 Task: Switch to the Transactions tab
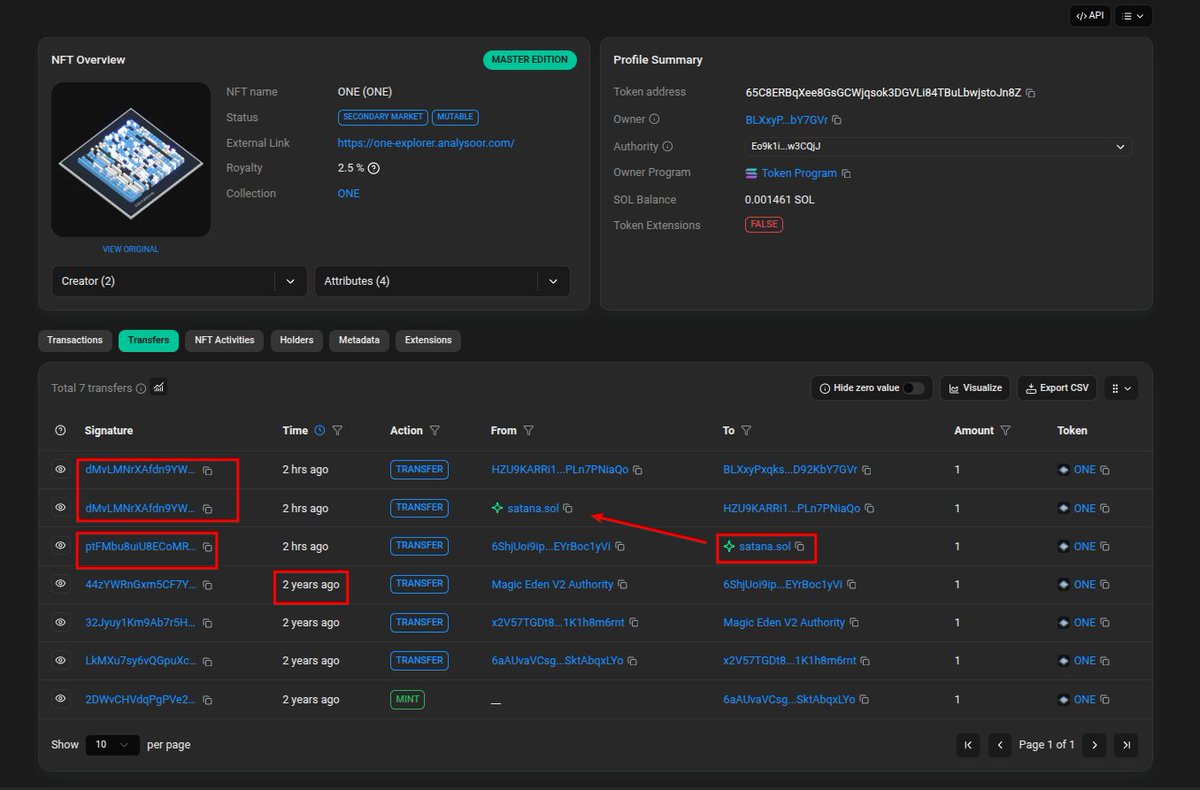[75, 340]
